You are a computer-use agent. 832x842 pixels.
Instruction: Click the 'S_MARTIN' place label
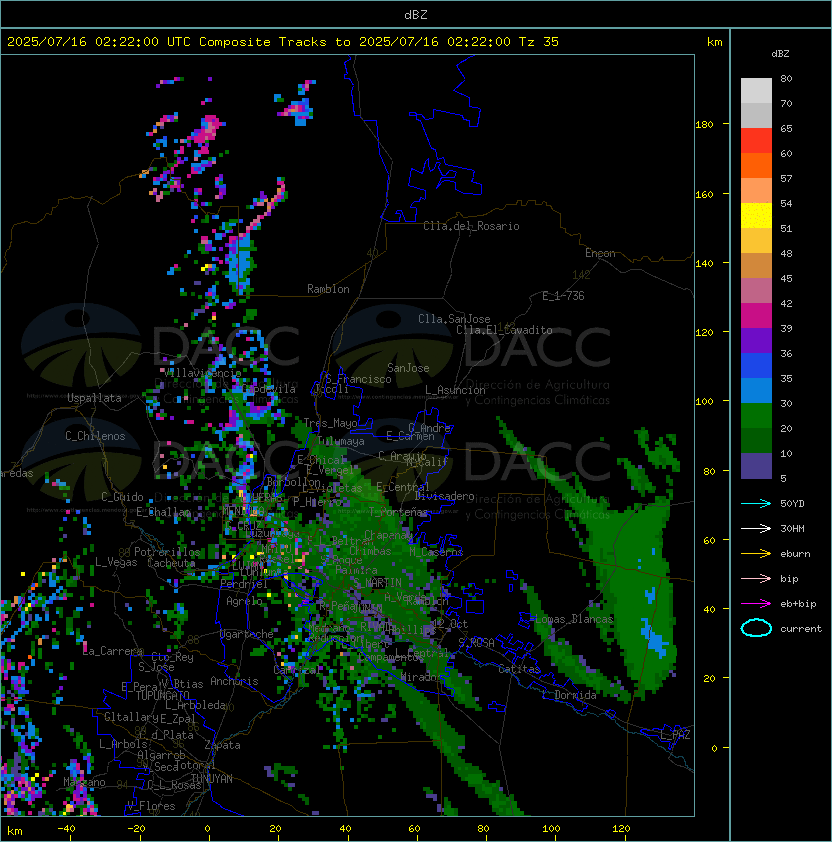[377, 583]
